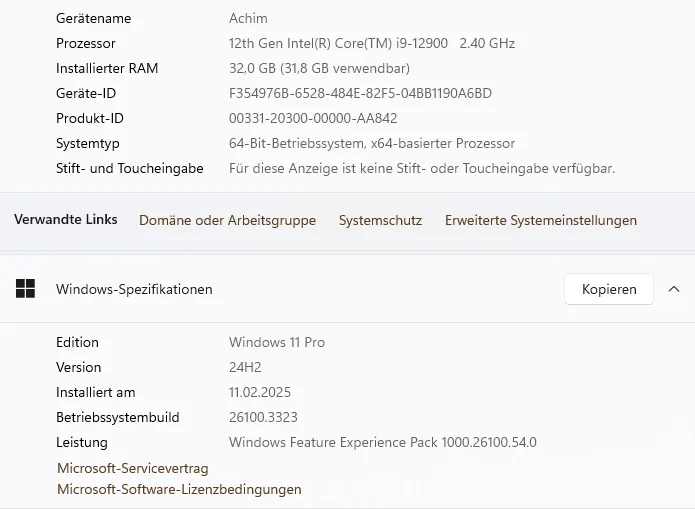Click the version value 24H2

[245, 367]
